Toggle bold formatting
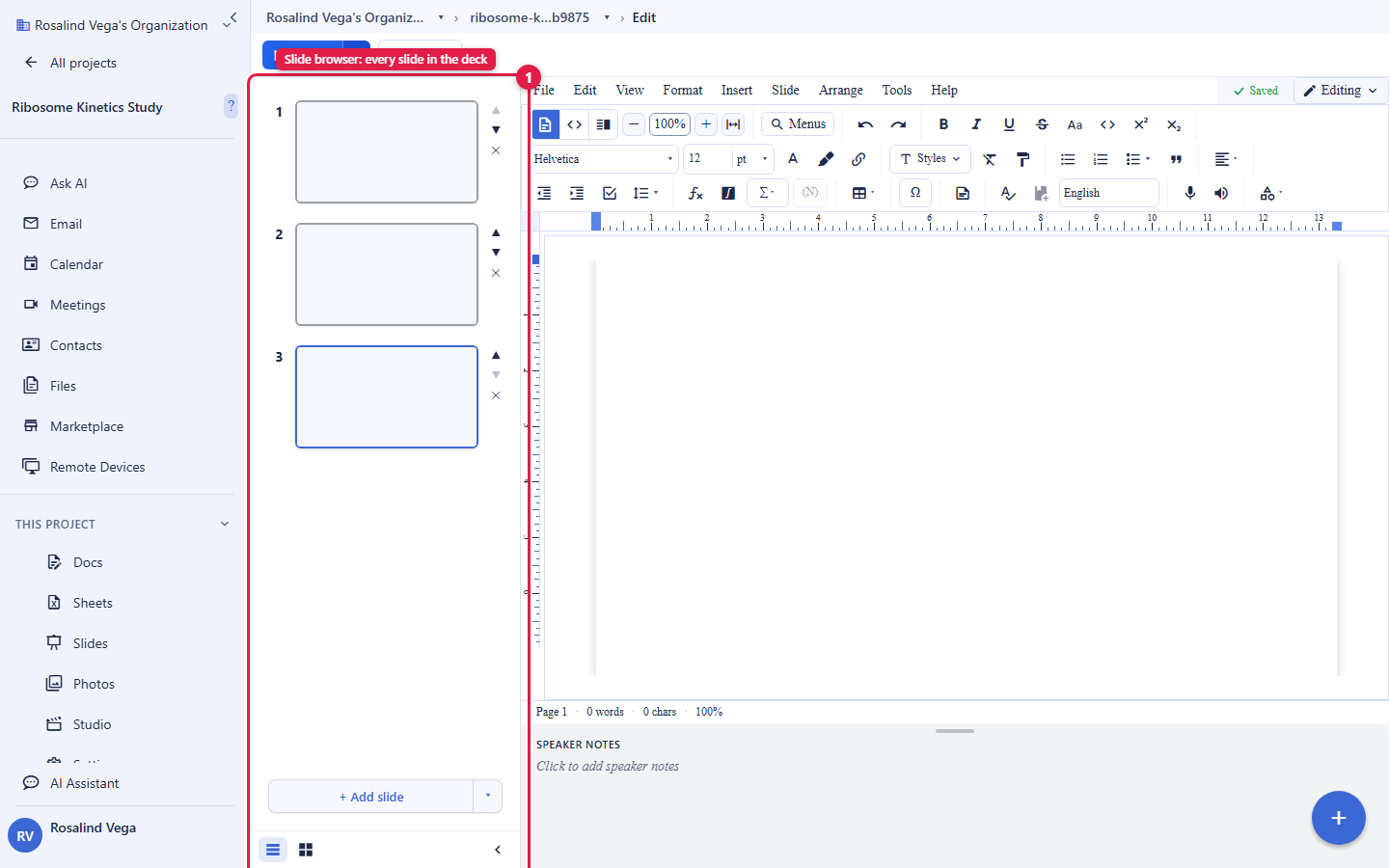This screenshot has width=1389, height=868. coord(943,124)
